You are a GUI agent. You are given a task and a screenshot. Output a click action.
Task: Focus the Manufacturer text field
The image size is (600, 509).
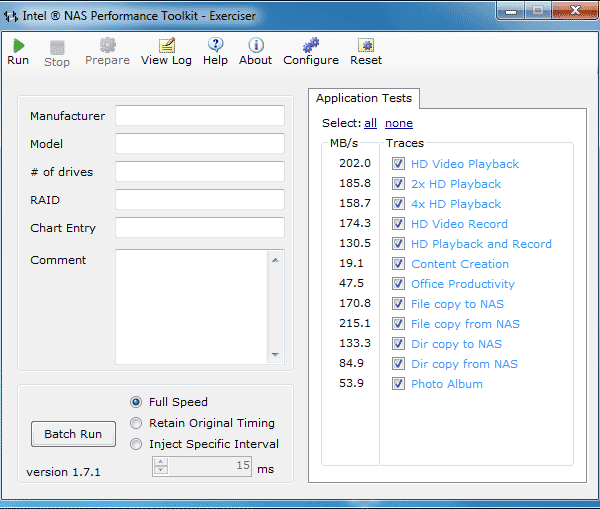(x=200, y=116)
